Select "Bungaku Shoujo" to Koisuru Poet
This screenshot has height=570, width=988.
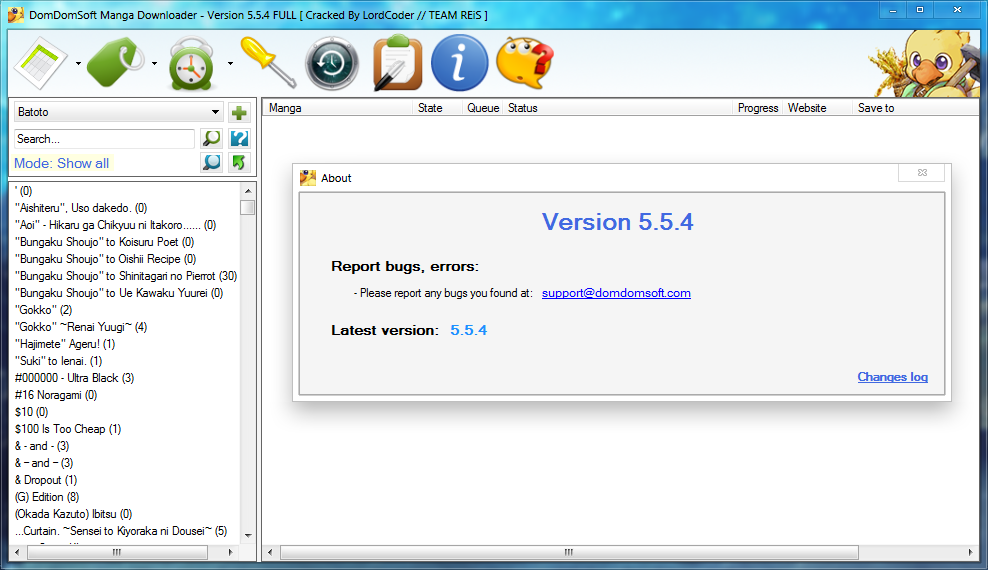pyautogui.click(x=104, y=242)
